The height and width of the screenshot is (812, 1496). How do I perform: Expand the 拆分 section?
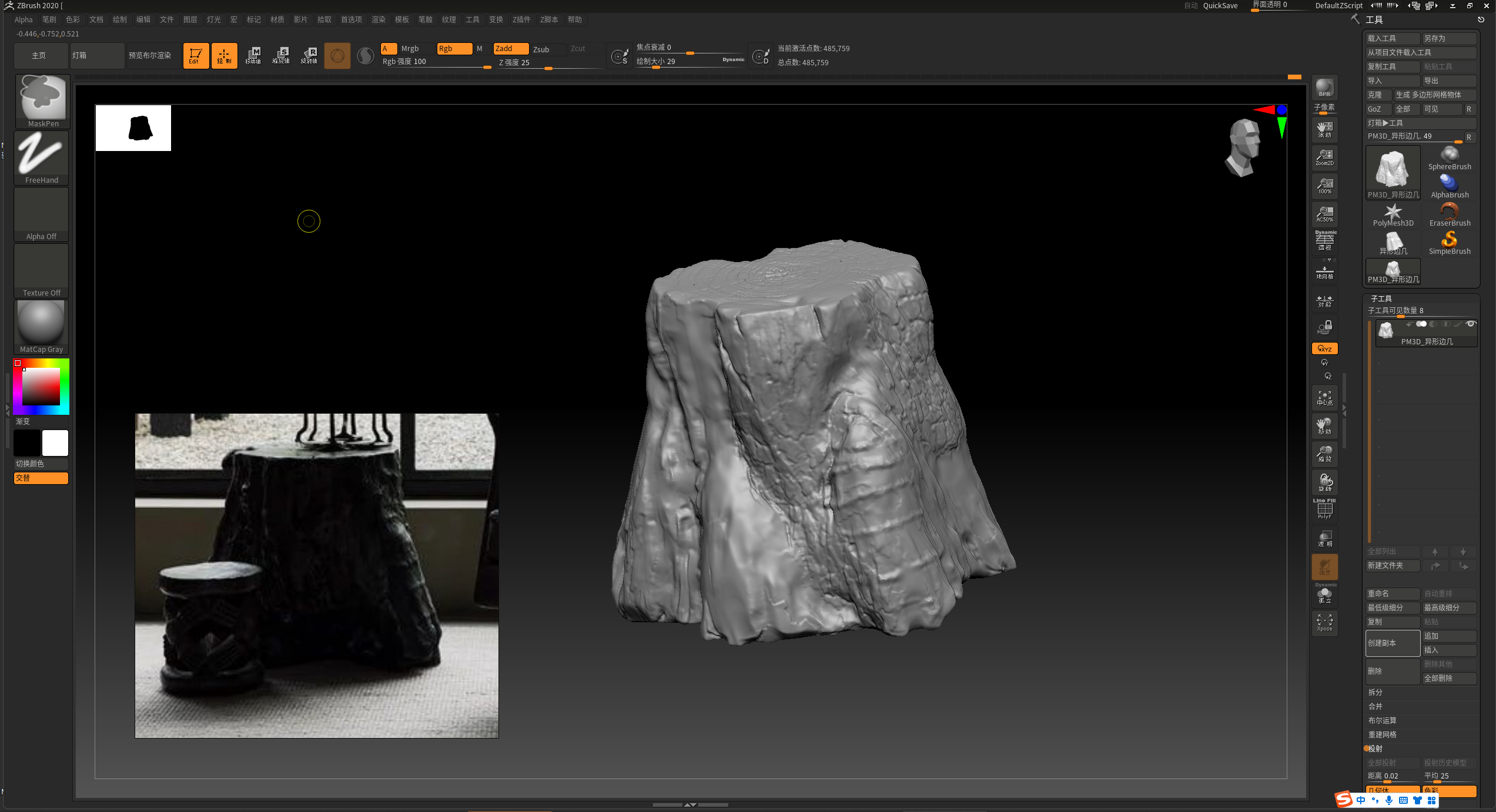[1375, 692]
